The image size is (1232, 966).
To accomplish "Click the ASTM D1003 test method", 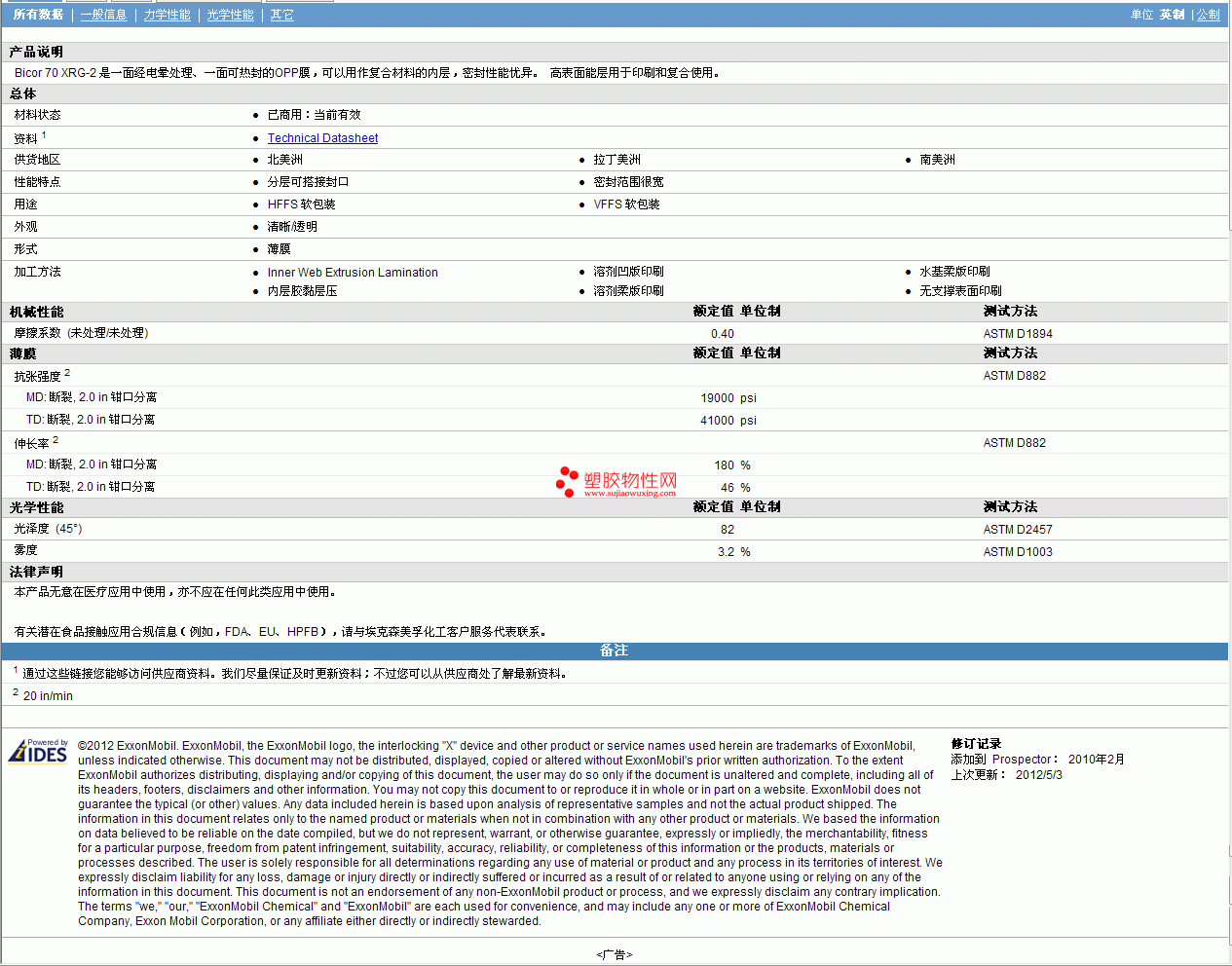I will pos(1018,552).
